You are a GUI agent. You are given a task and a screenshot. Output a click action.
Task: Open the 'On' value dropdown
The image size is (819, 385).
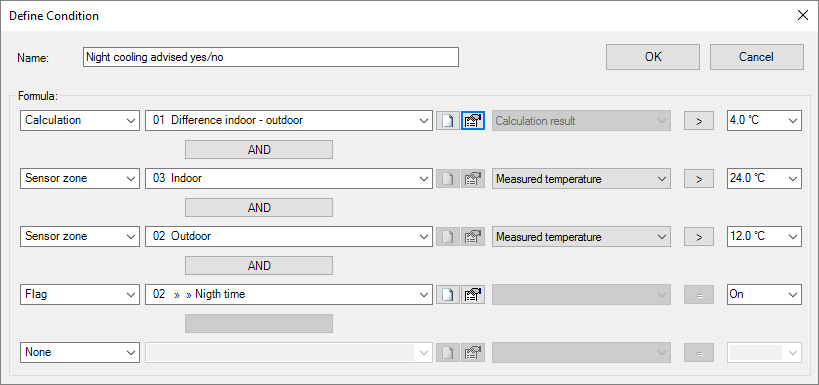point(764,294)
